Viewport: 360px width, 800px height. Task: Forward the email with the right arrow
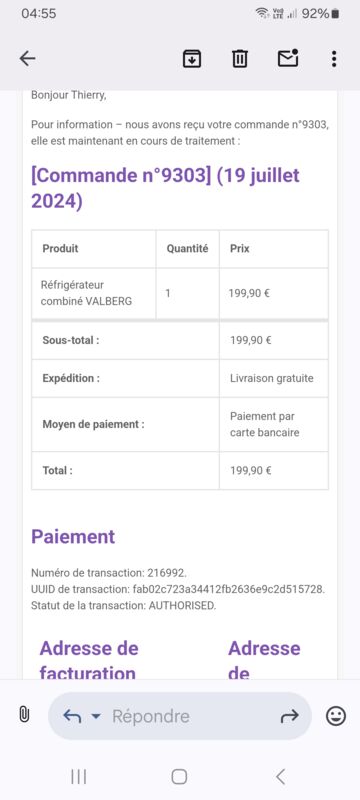pos(290,716)
